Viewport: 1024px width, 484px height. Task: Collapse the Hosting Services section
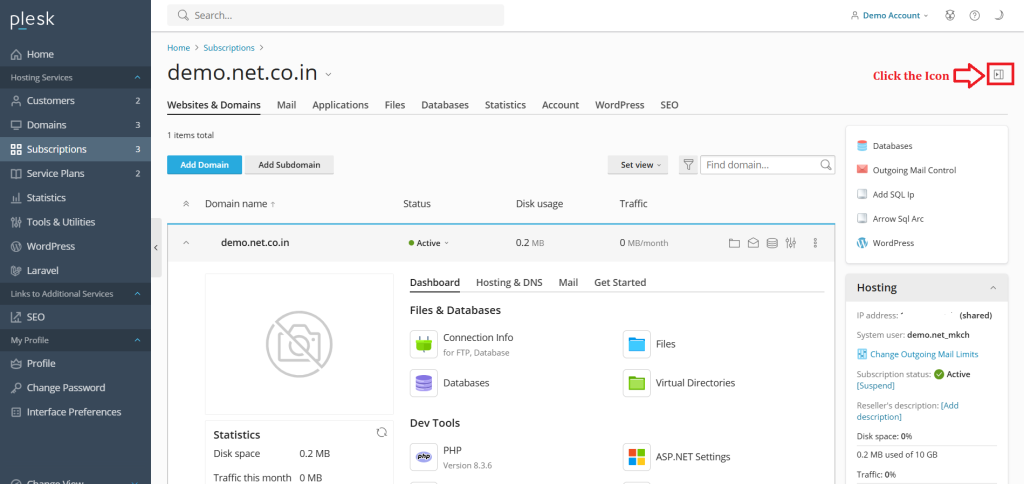(137, 78)
